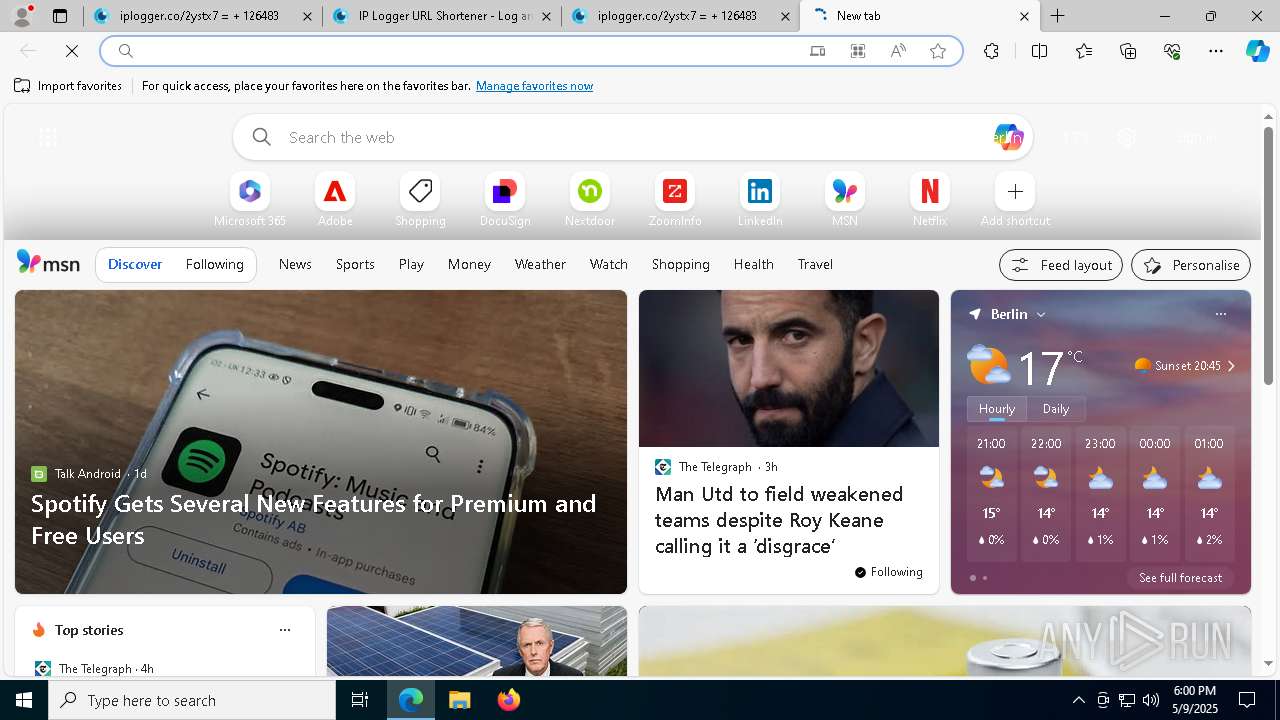Click the Copilot icon in the search box
The height and width of the screenshot is (720, 1280).
[x=1008, y=137]
